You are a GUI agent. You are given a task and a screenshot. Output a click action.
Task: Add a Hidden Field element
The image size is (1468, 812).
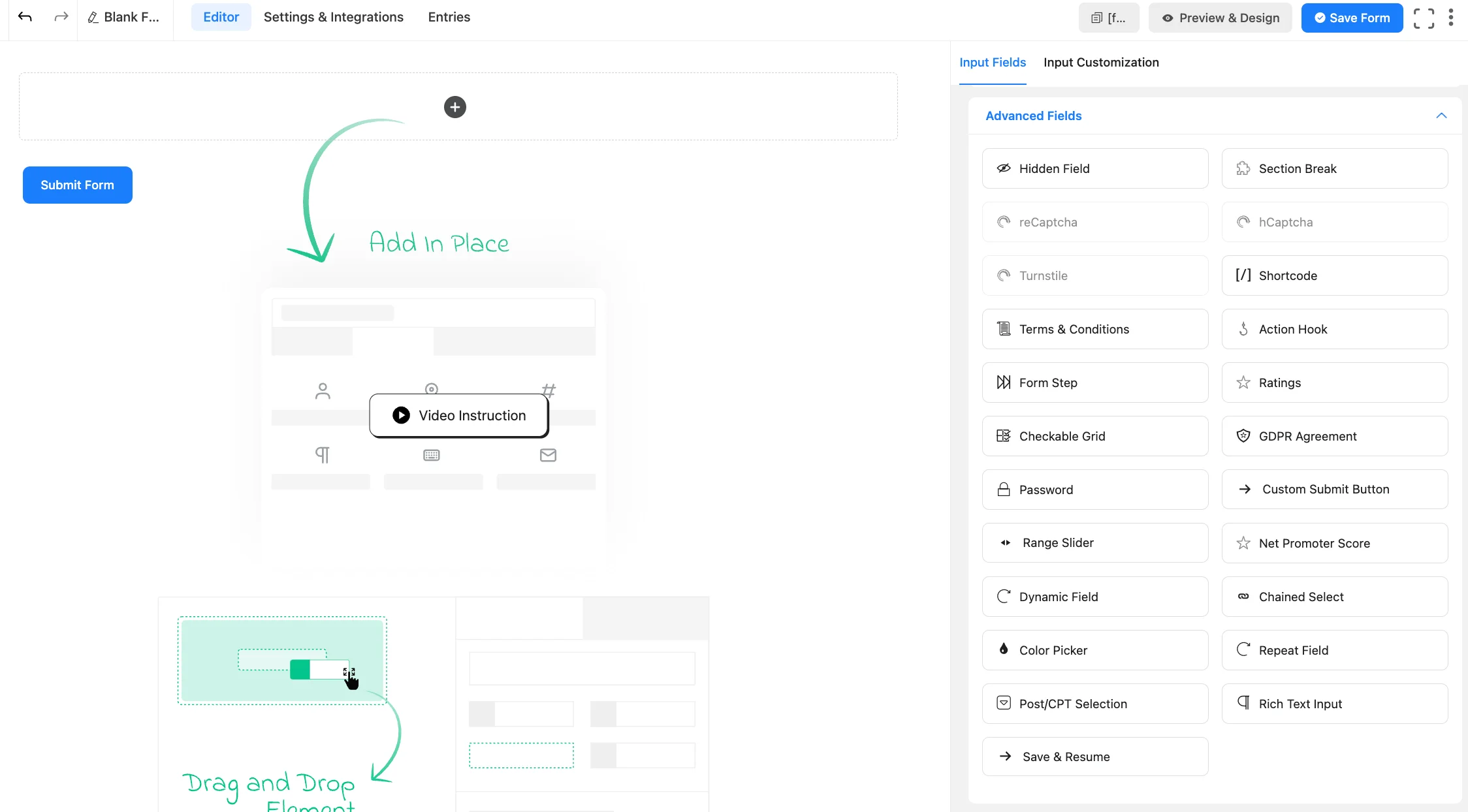[x=1095, y=168]
